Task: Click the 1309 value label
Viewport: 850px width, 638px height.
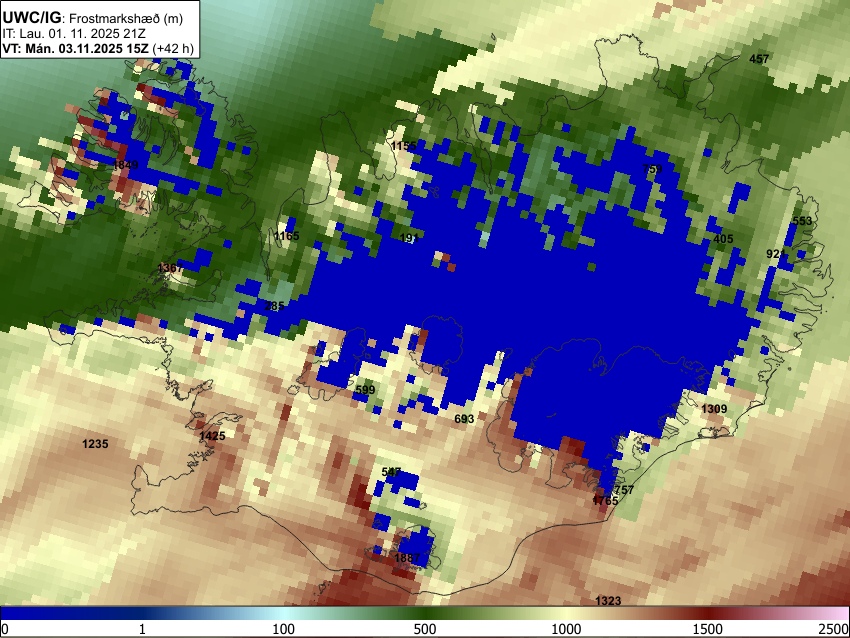Action: [714, 409]
